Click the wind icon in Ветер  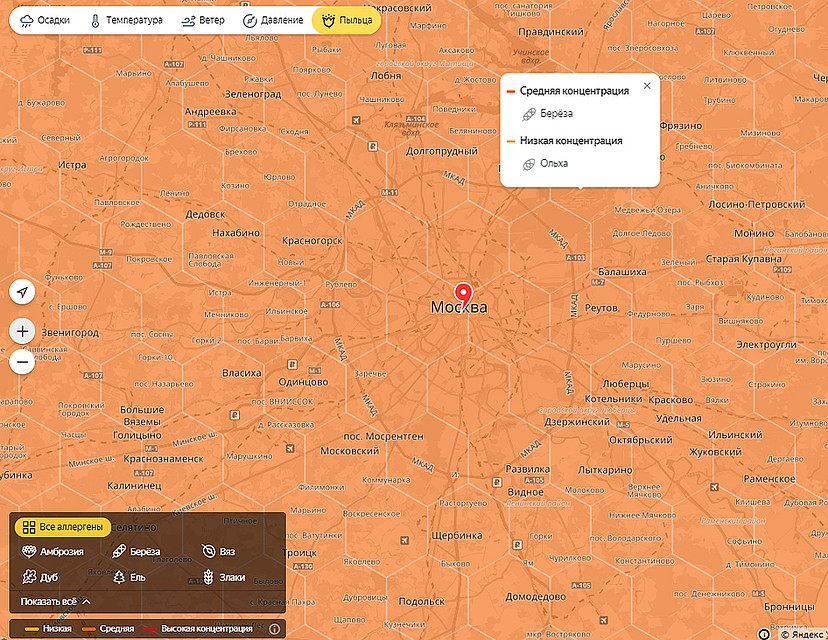(x=188, y=21)
